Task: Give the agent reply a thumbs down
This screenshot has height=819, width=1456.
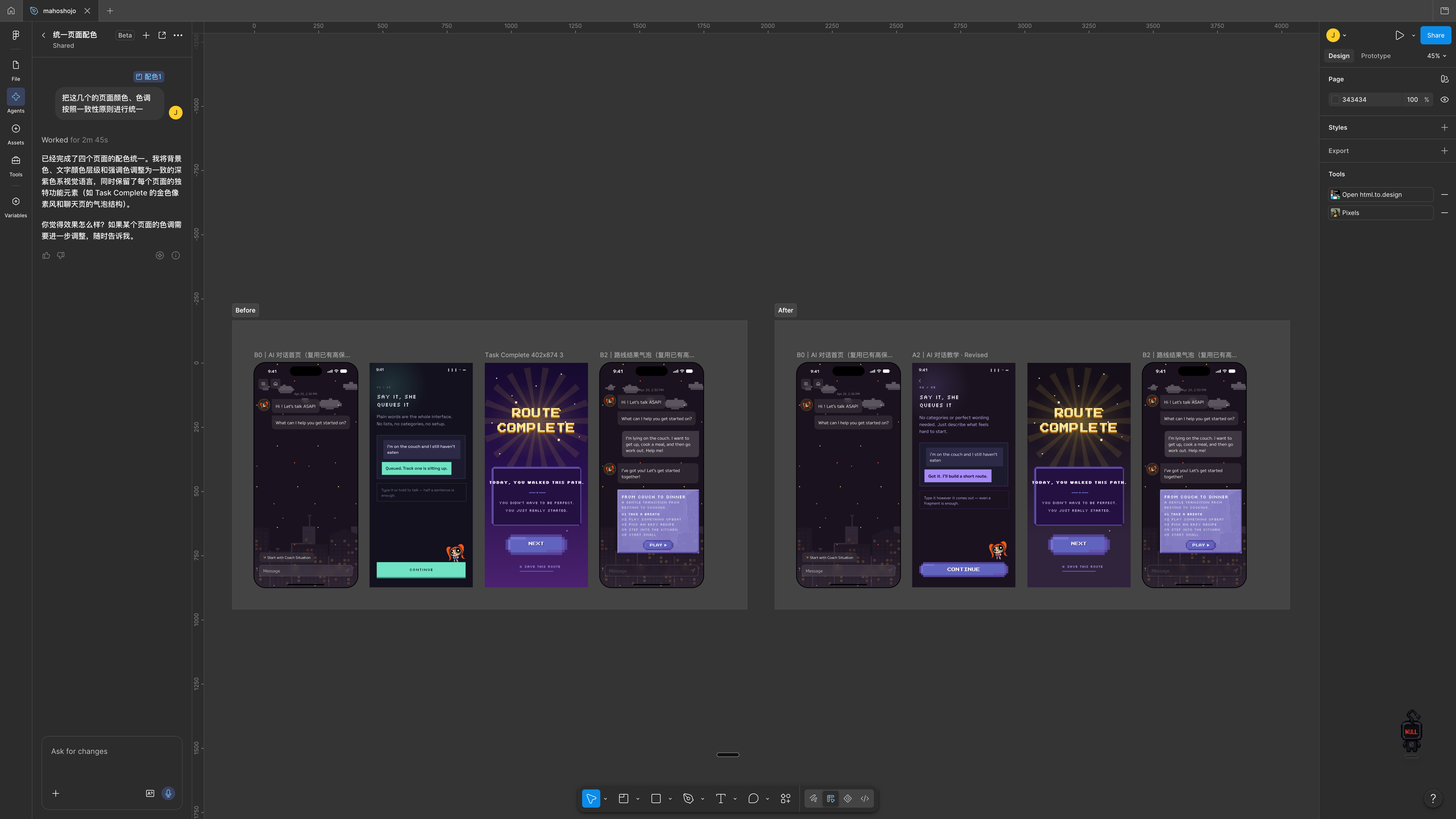Action: tap(61, 255)
